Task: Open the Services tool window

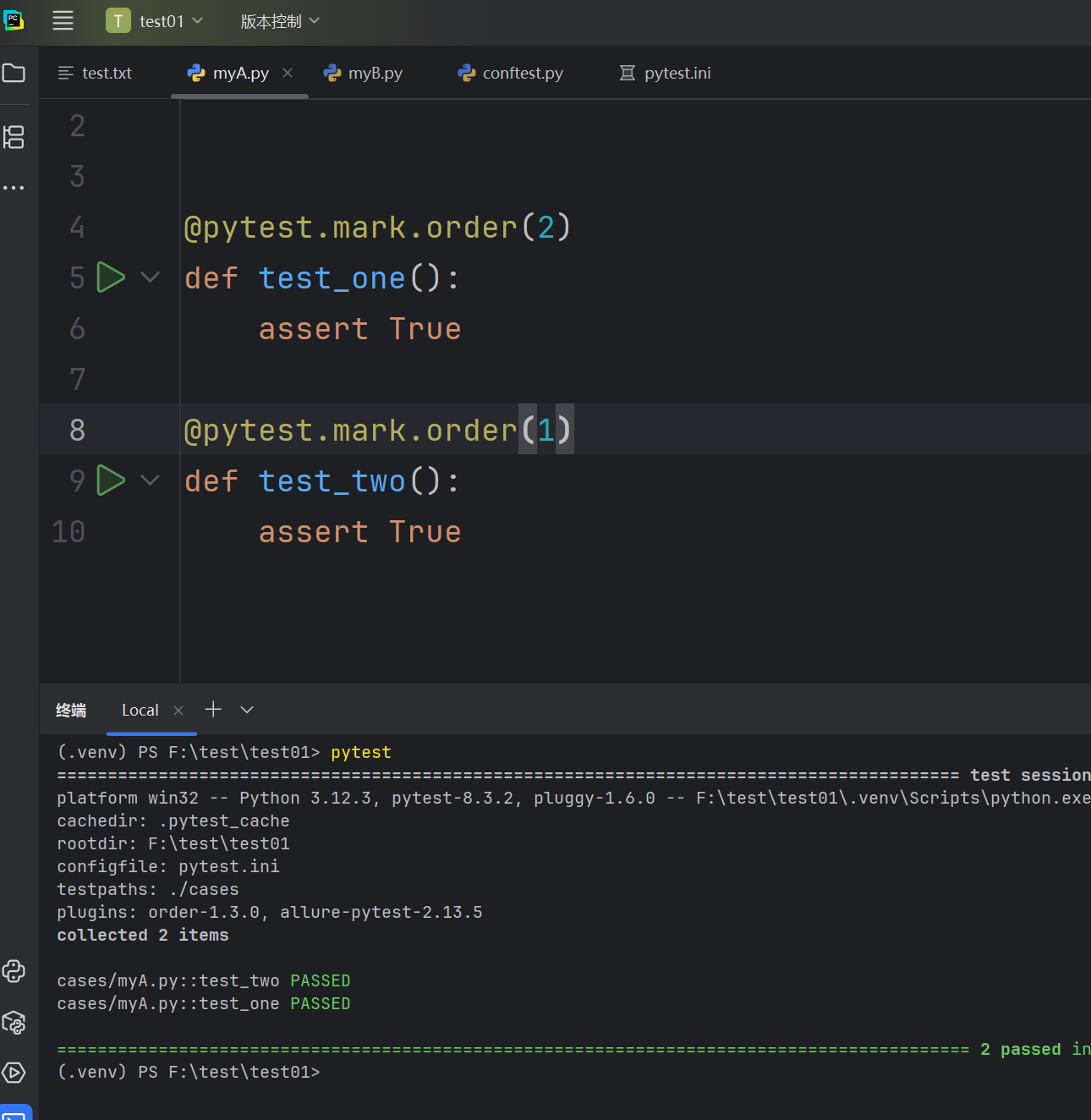Action: pyautogui.click(x=14, y=1073)
